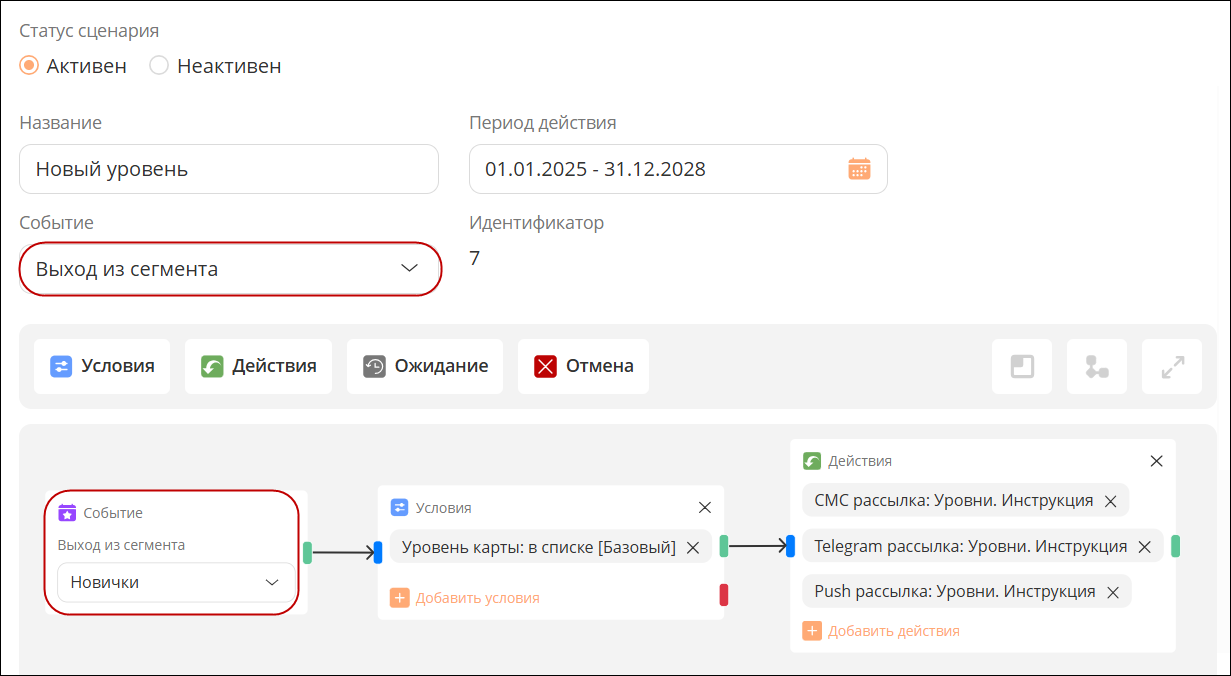
Task: Click the red output connector of the Условия node
Action: pos(724,595)
